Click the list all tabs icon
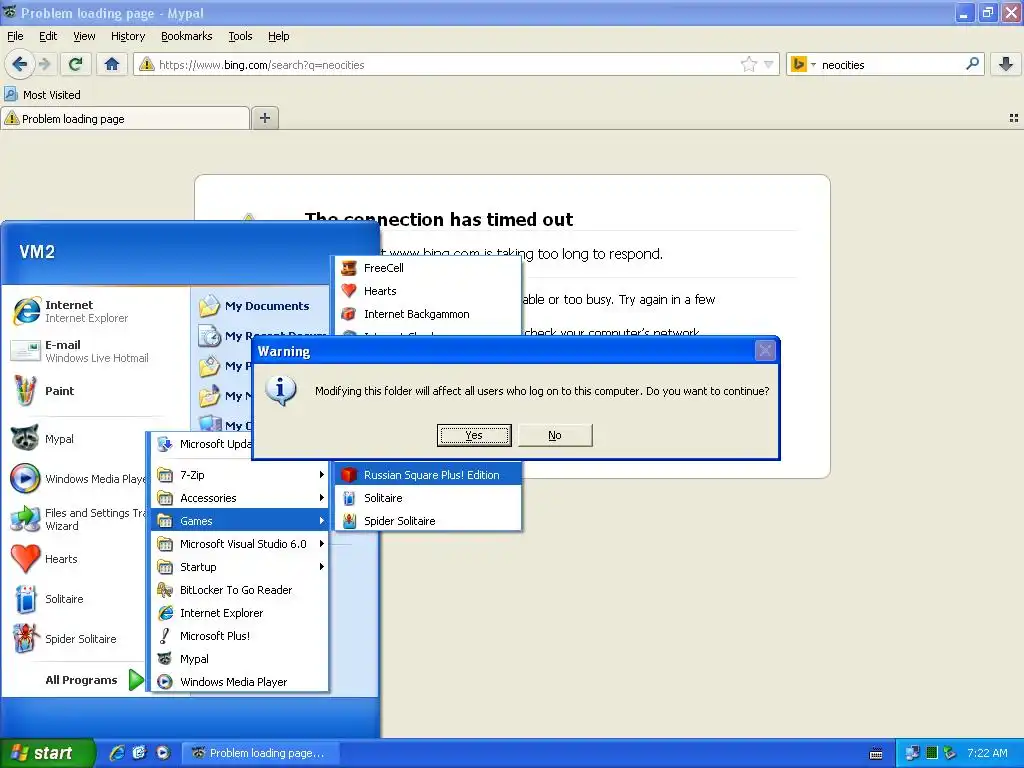This screenshot has width=1024, height=768. [1014, 118]
